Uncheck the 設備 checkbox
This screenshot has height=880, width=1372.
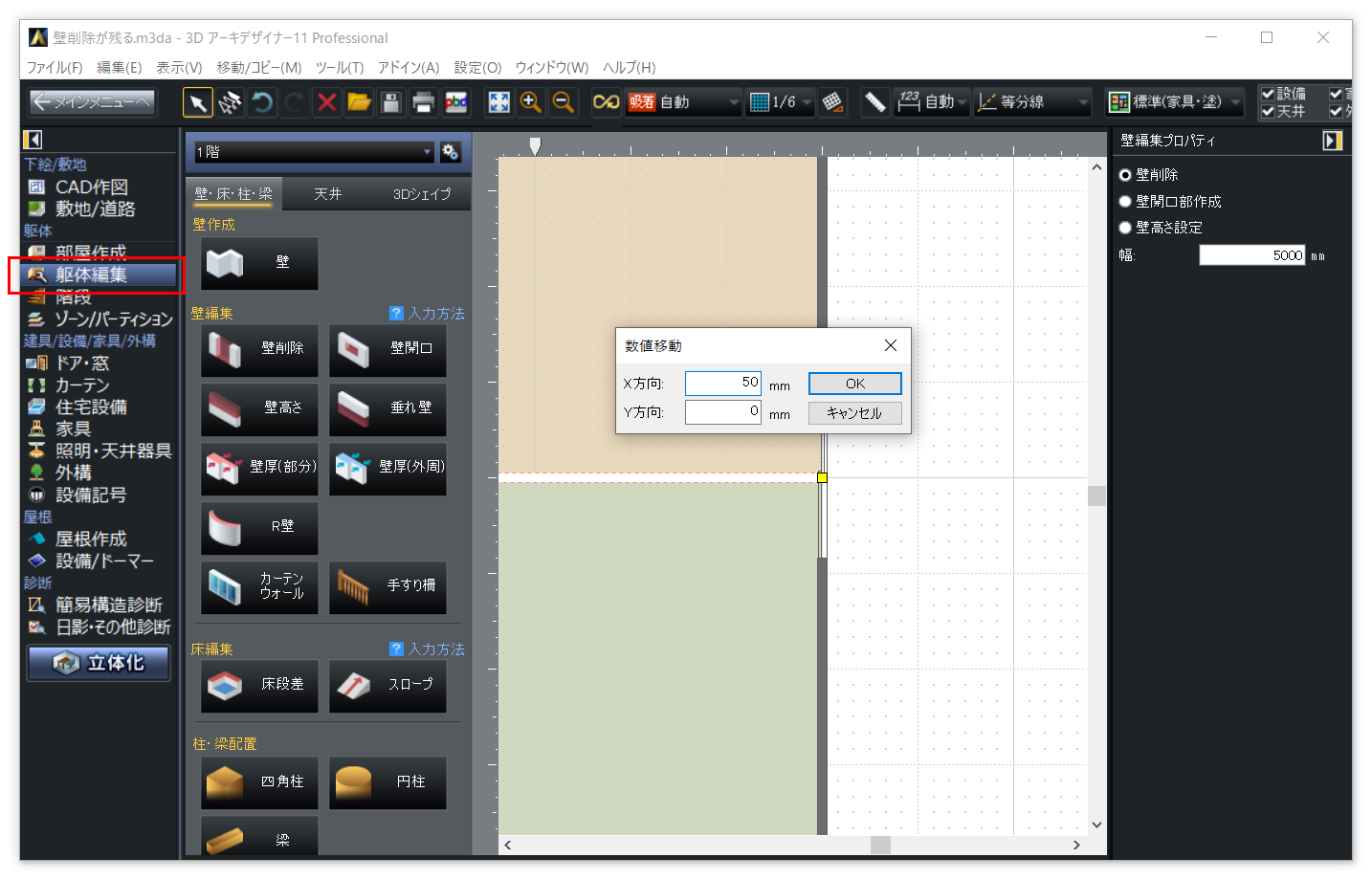[1269, 94]
